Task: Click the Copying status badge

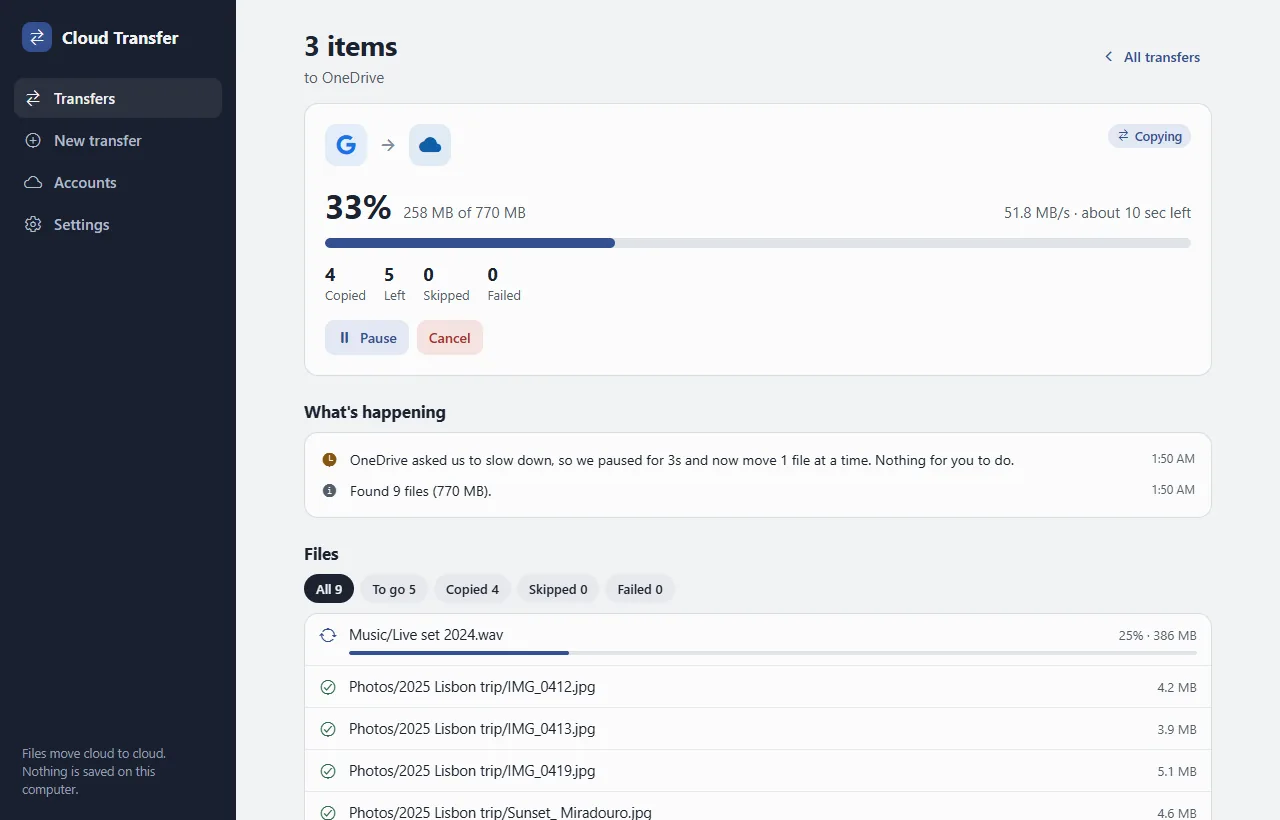Action: coord(1149,136)
